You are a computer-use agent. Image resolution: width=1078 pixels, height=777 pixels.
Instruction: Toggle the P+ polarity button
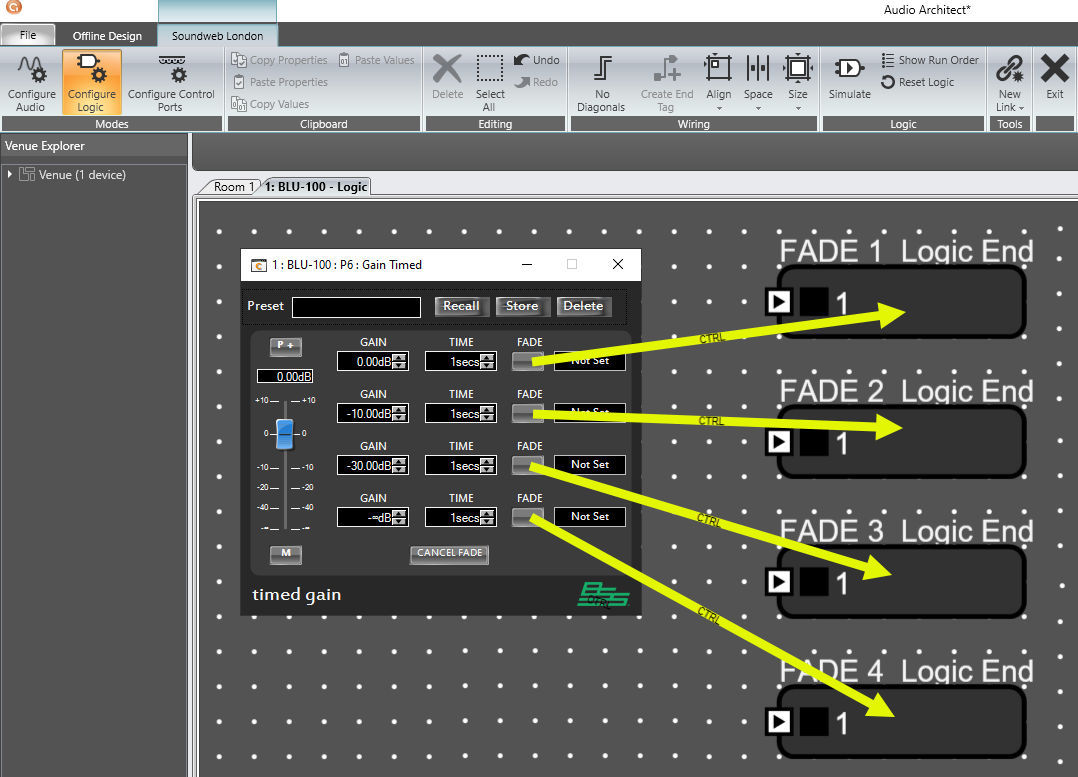[x=286, y=346]
